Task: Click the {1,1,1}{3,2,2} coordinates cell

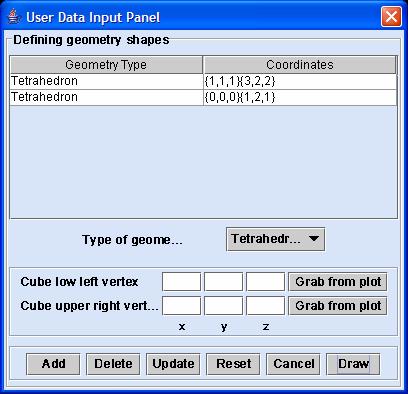Action: click(x=300, y=81)
